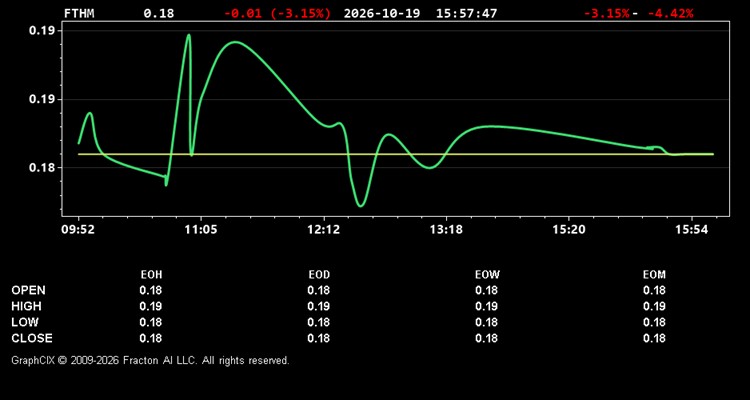
Task: Select the LOW value under EOD
Action: [x=319, y=322]
